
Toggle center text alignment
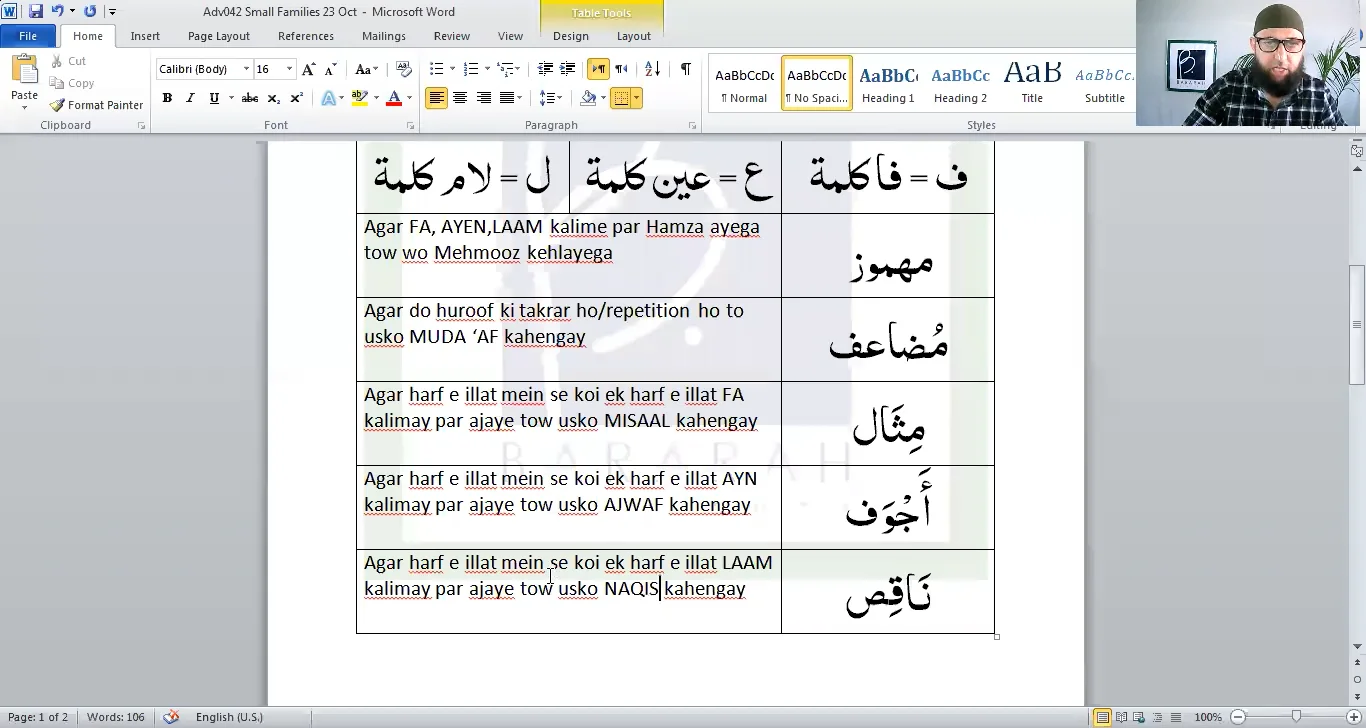(x=460, y=98)
